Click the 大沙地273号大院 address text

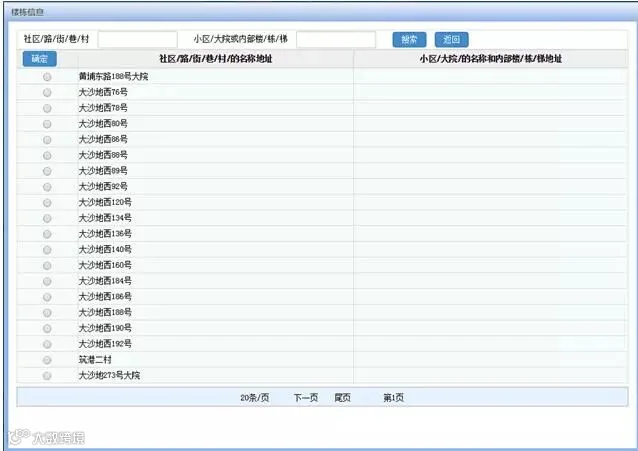(109, 375)
